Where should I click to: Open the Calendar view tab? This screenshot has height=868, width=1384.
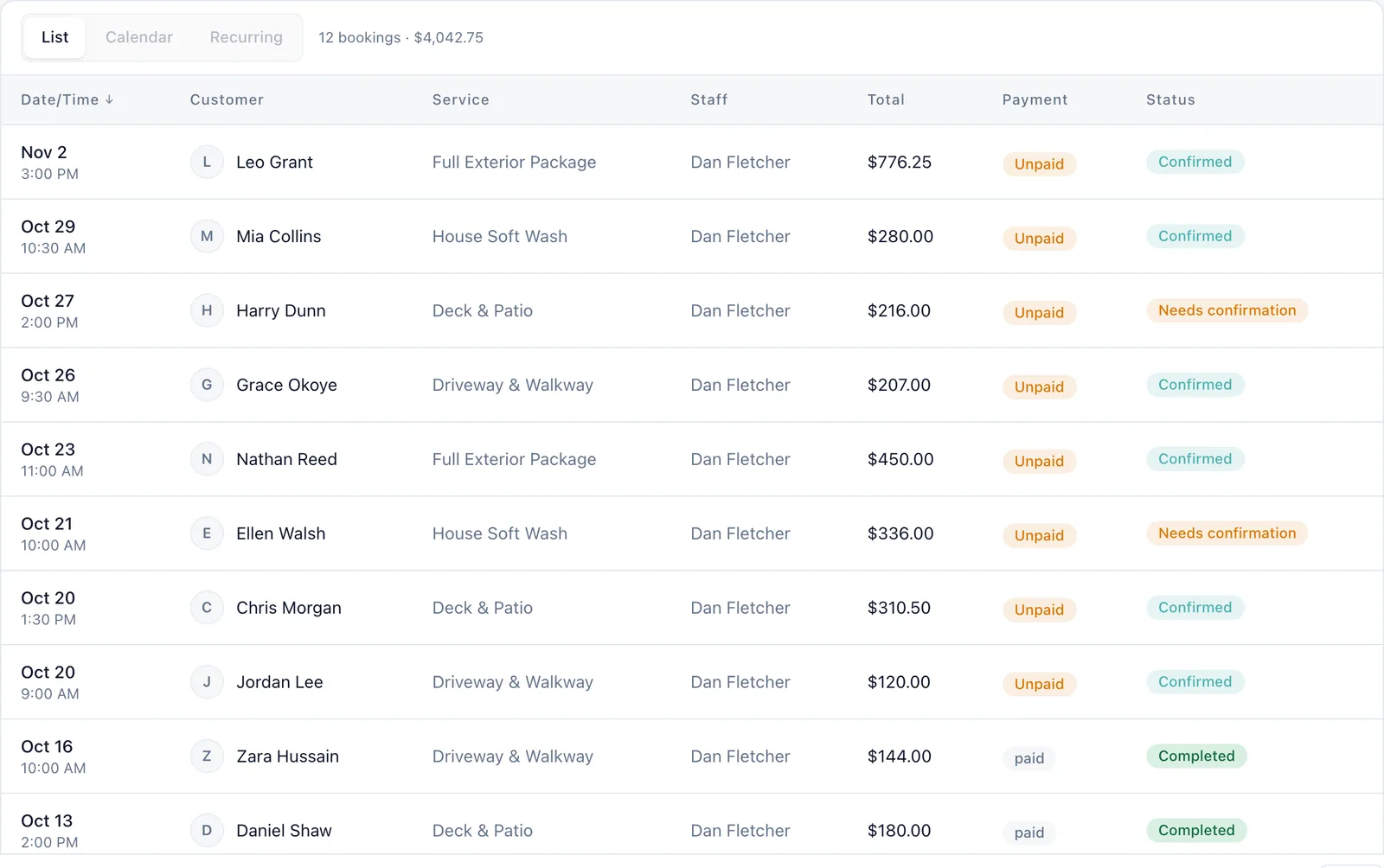(139, 37)
